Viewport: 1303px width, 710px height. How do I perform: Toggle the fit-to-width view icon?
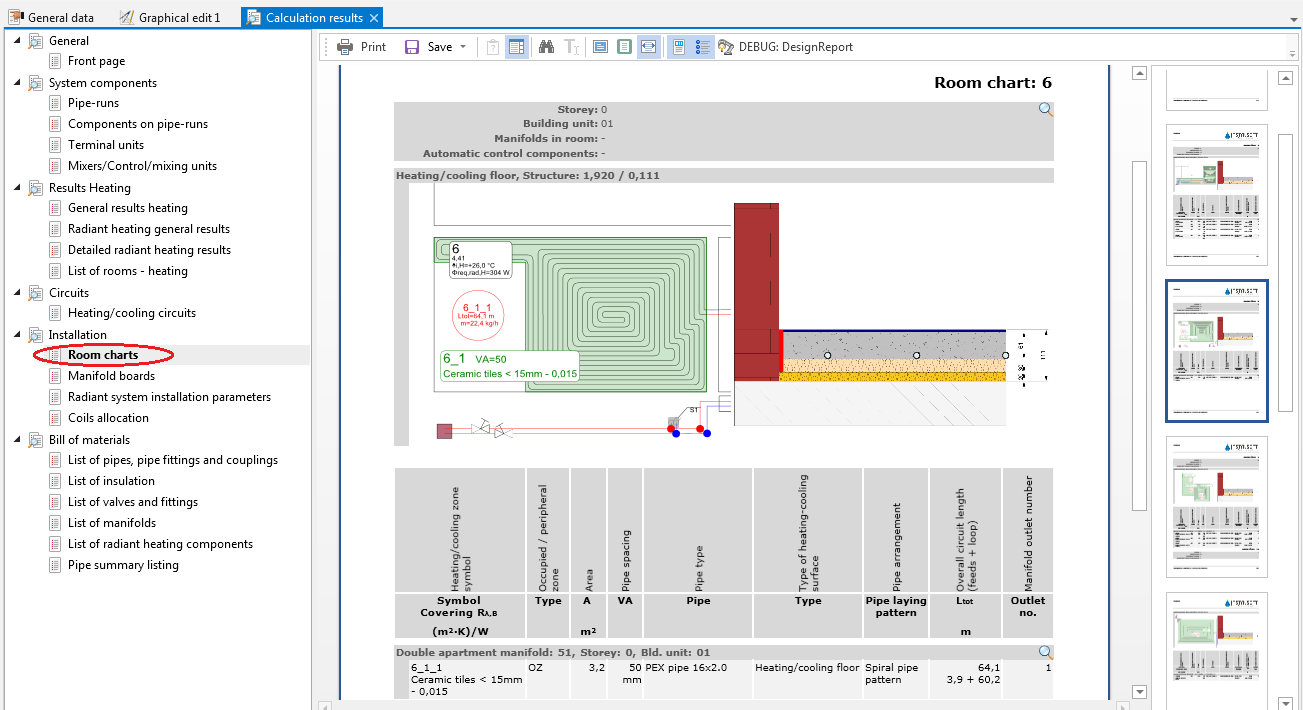(x=648, y=47)
